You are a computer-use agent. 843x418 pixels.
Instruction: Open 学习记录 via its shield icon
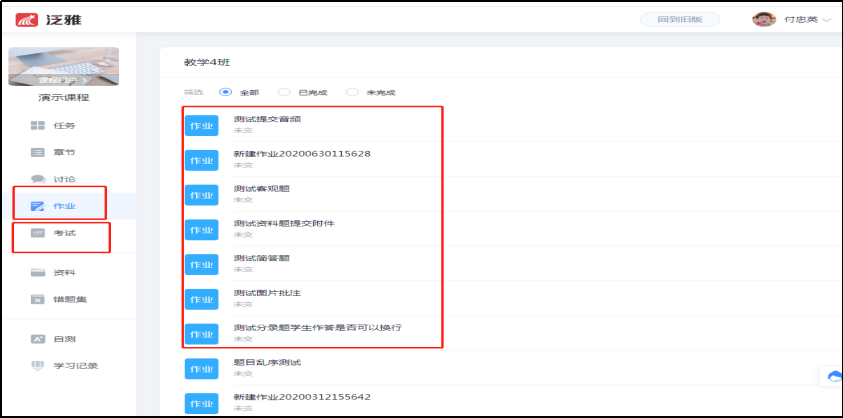38,365
